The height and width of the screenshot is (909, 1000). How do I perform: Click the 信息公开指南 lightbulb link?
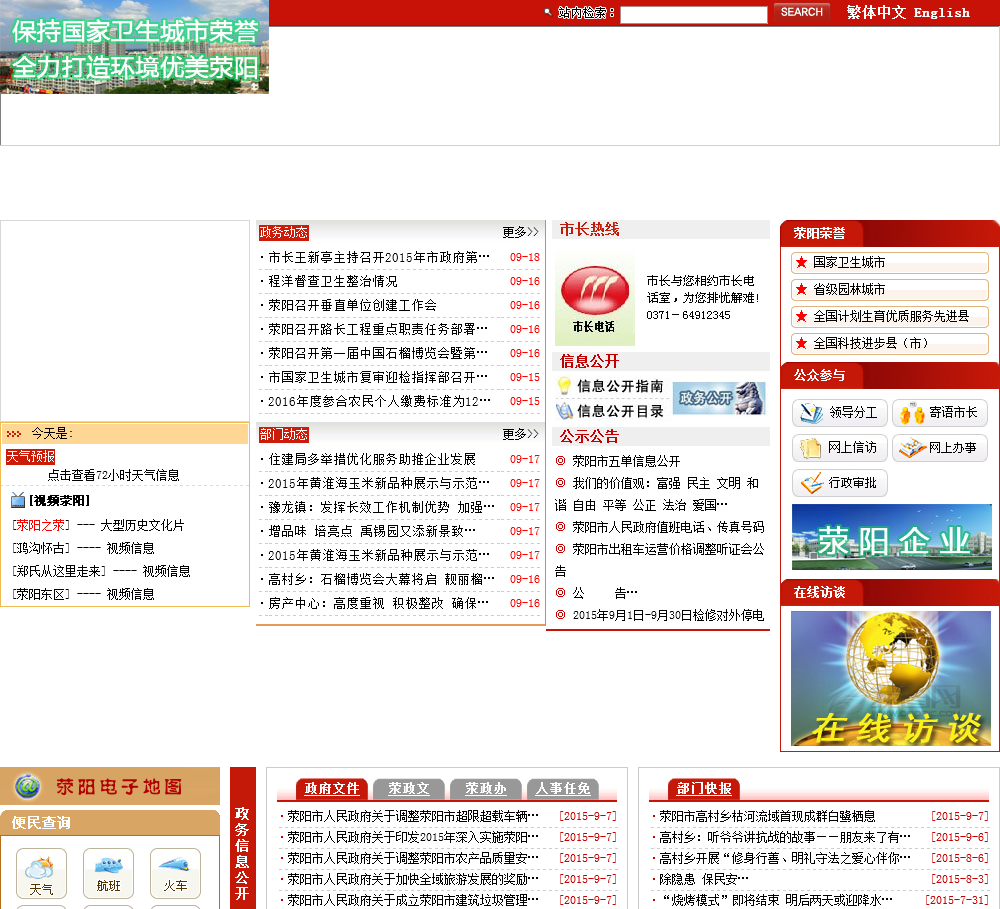[611, 386]
